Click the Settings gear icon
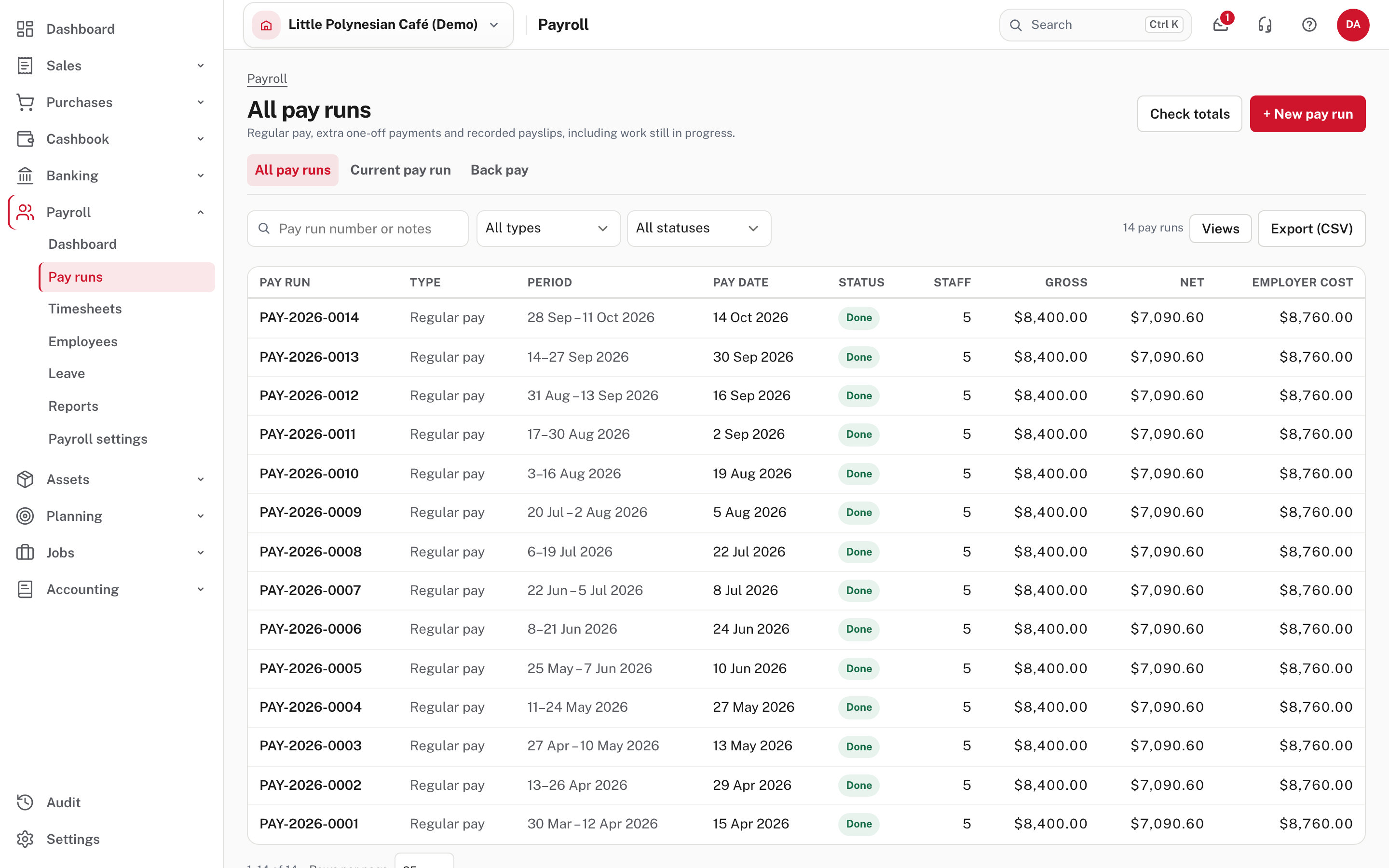1389x868 pixels. pos(25,839)
